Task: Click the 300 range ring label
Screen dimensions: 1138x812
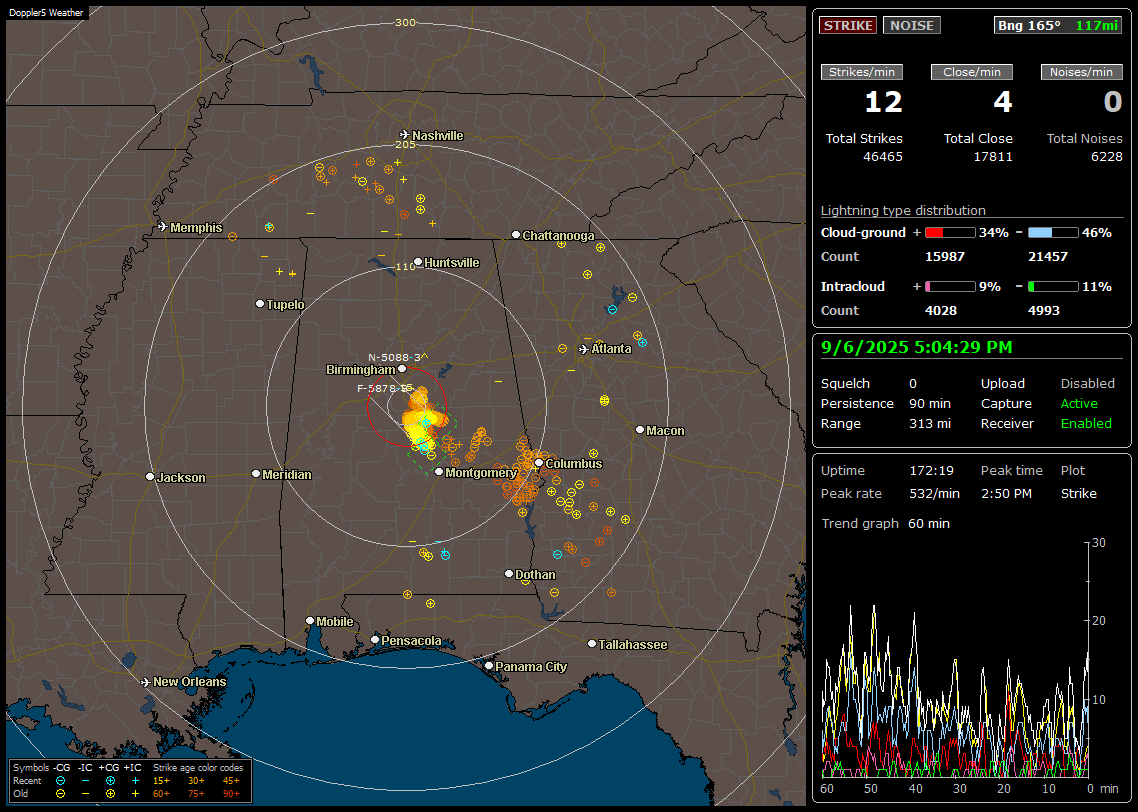Action: click(x=405, y=22)
